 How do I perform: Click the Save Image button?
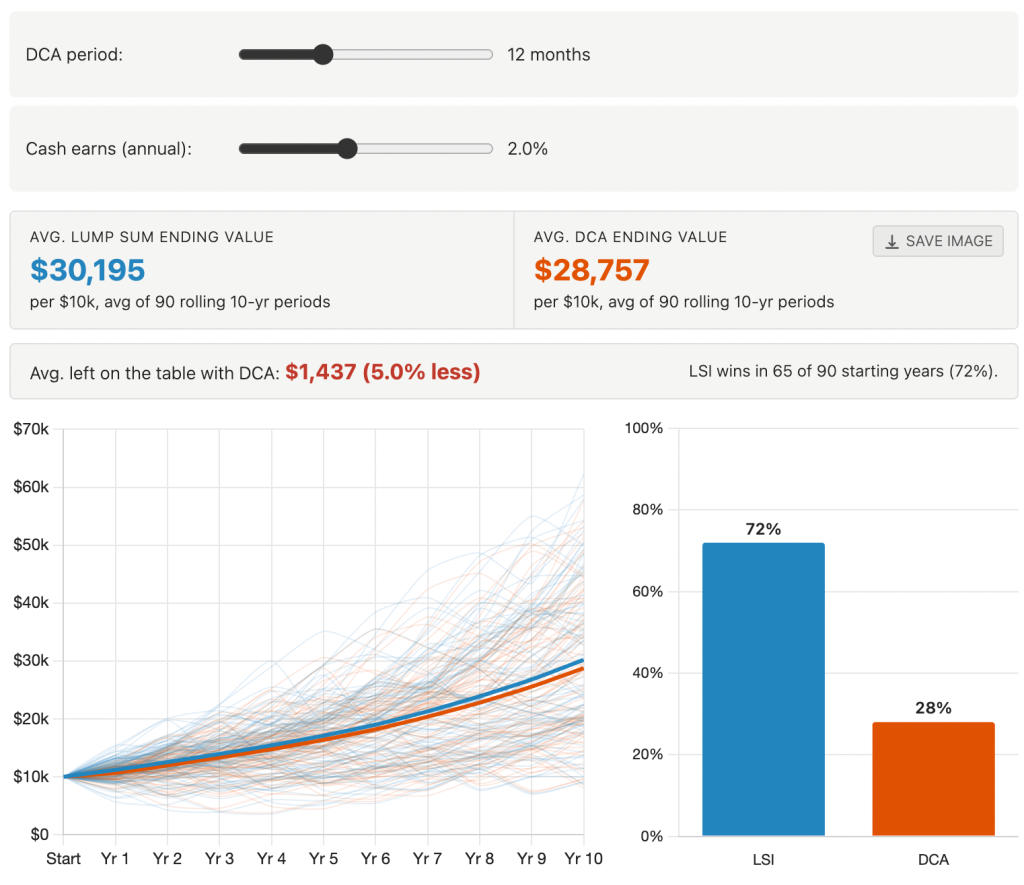(937, 241)
